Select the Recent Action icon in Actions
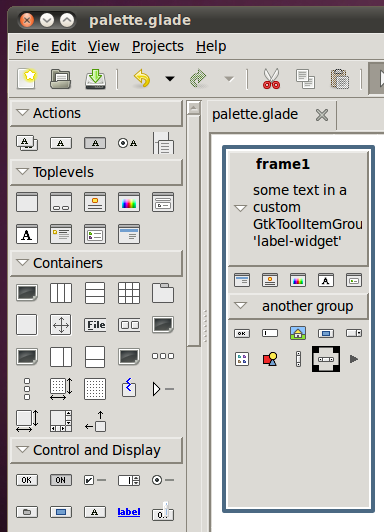This screenshot has width=384, height=532. [x=163, y=143]
